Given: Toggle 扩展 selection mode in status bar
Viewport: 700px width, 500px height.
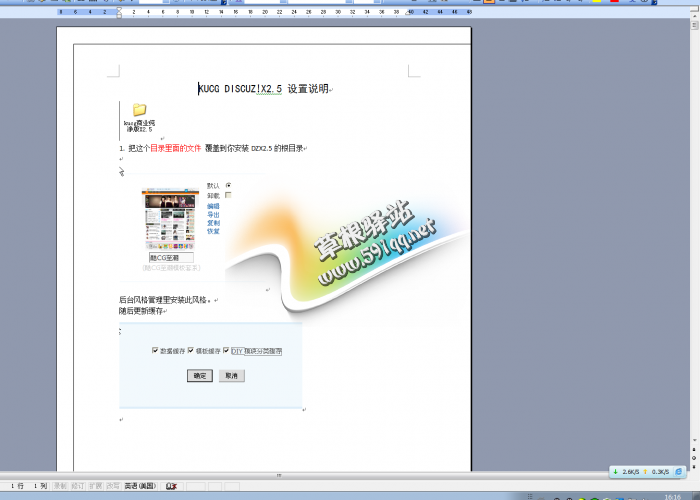Looking at the screenshot, I should [x=96, y=486].
